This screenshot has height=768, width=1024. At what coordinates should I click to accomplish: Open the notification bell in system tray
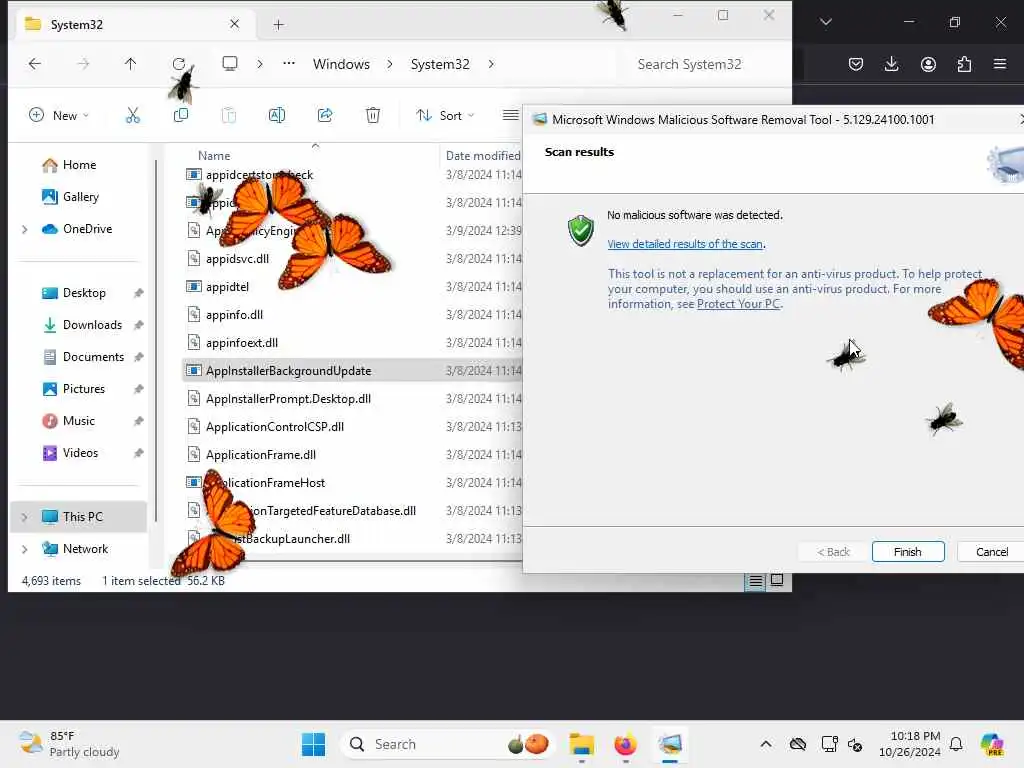click(x=956, y=744)
